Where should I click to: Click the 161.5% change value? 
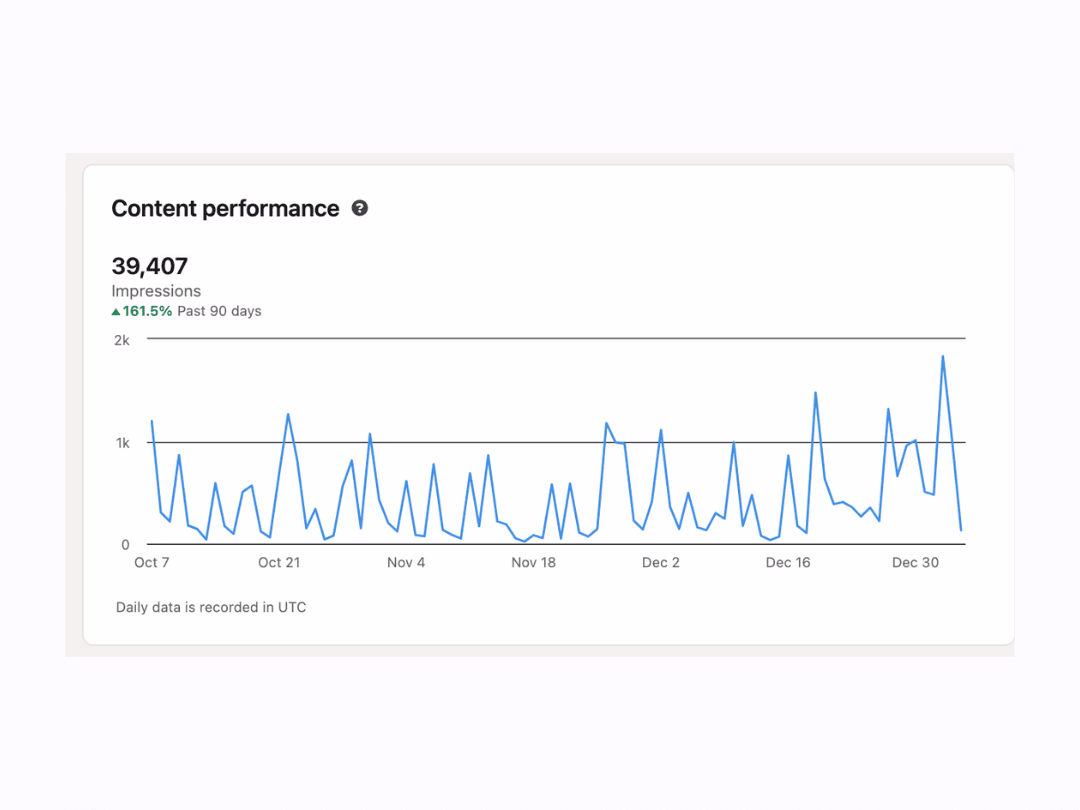tap(148, 311)
